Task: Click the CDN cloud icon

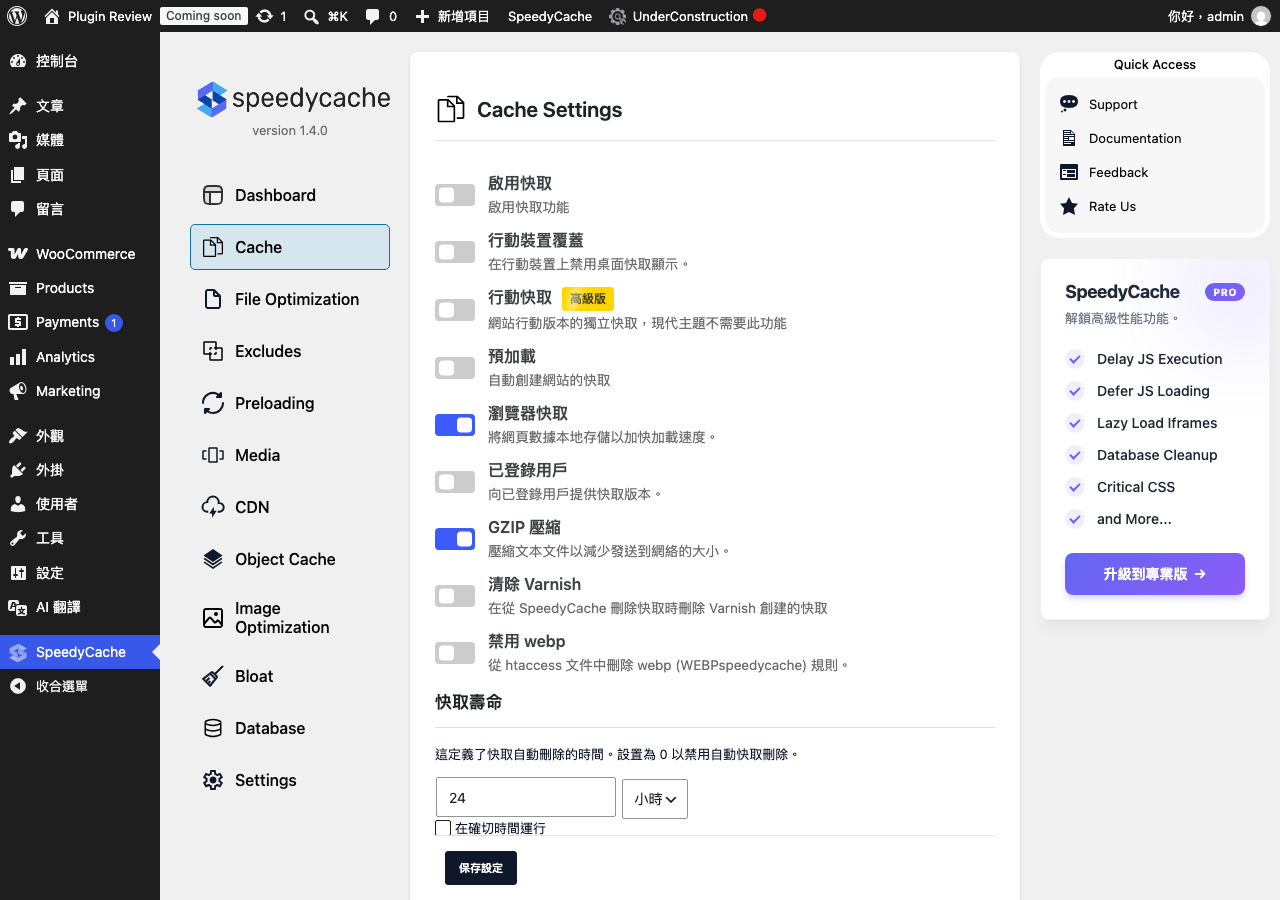Action: point(213,507)
